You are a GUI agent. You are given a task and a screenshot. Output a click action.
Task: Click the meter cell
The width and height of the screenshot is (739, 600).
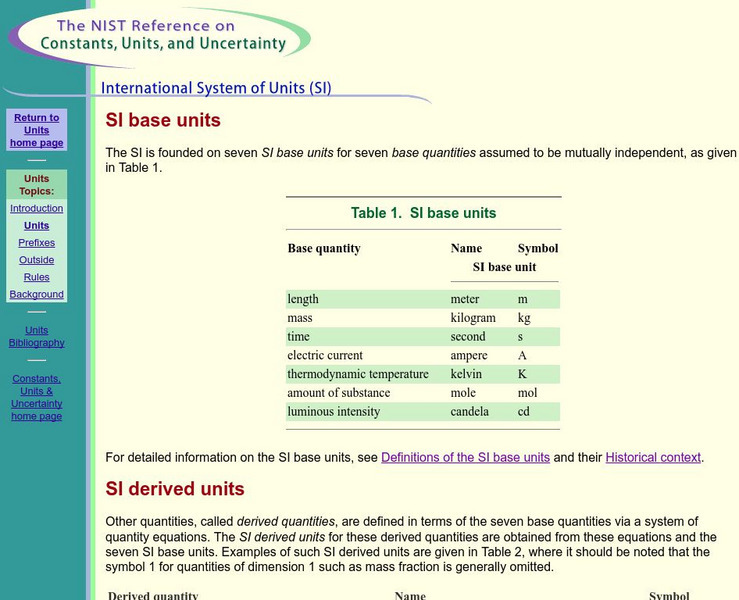click(465, 299)
